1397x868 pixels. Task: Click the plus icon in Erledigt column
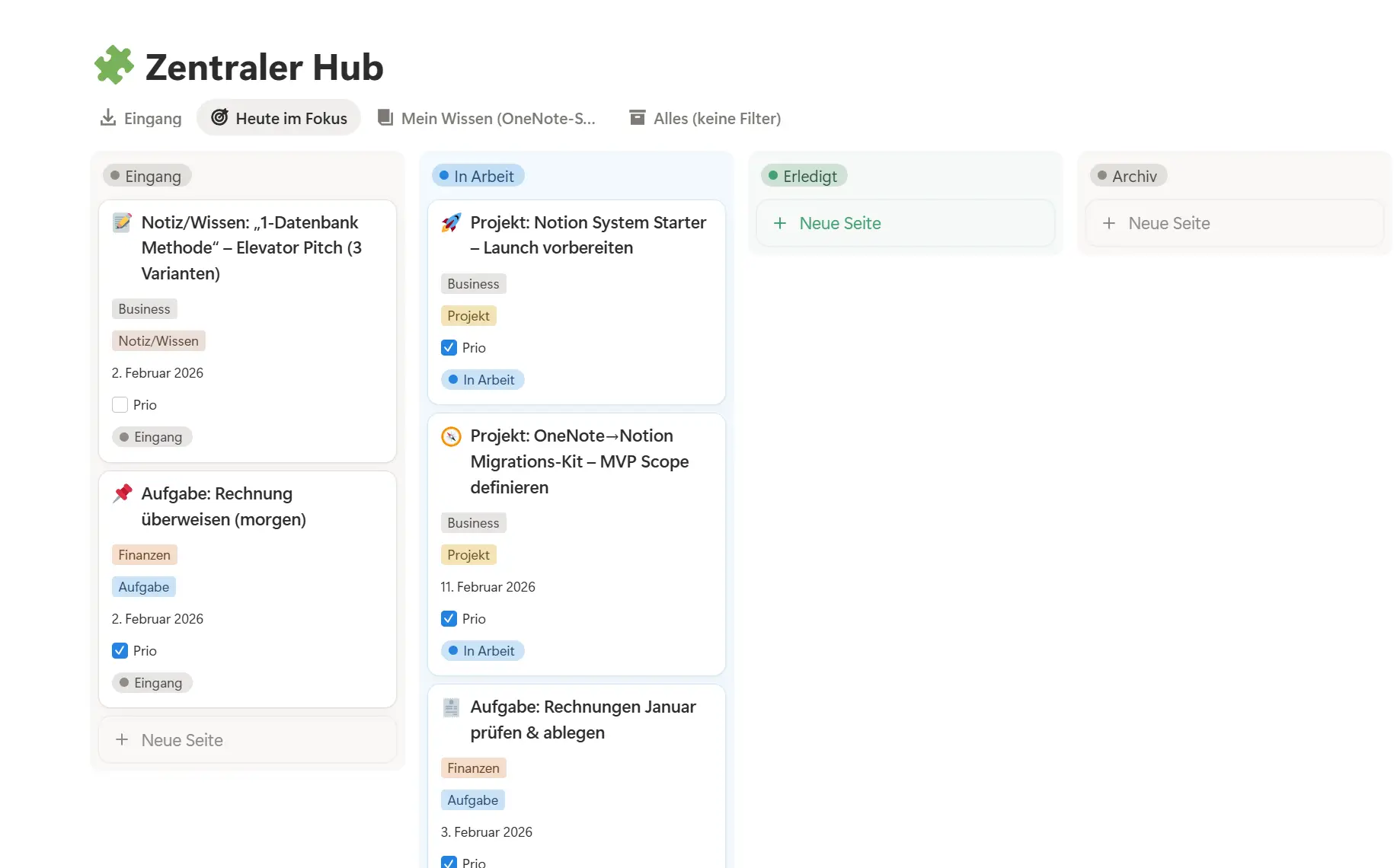click(779, 223)
